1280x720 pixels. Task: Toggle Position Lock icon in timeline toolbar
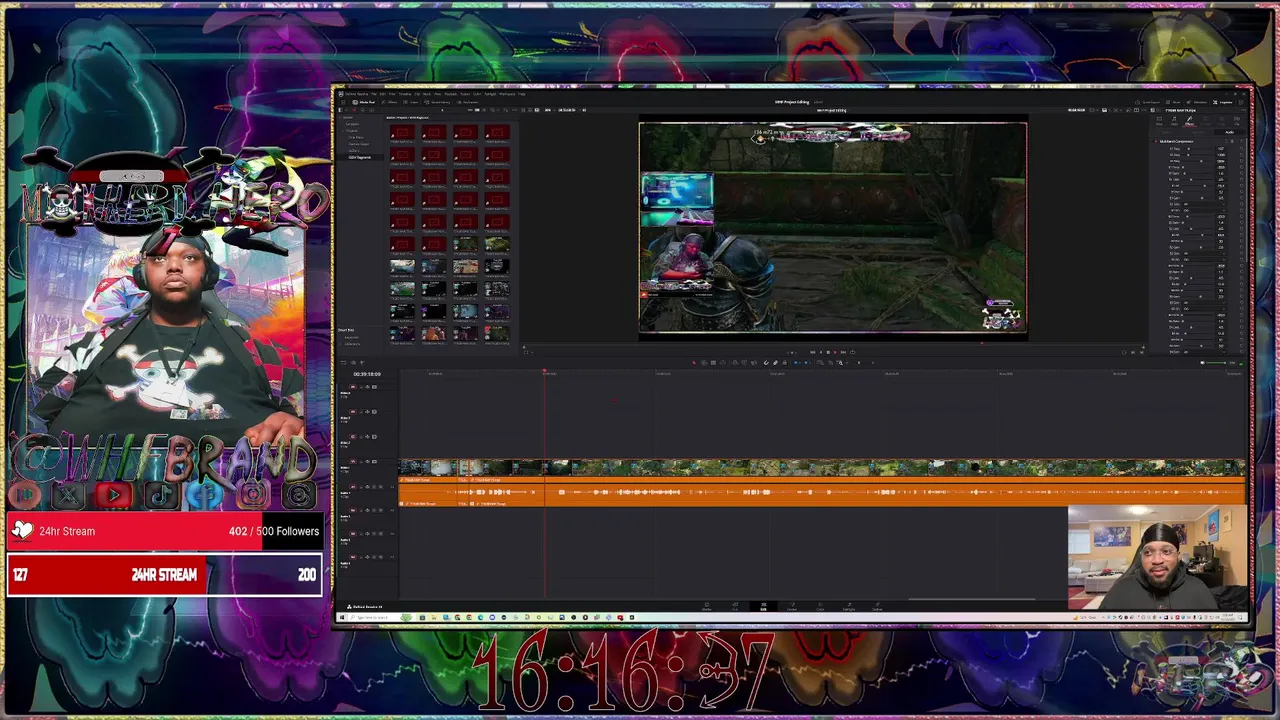785,362
